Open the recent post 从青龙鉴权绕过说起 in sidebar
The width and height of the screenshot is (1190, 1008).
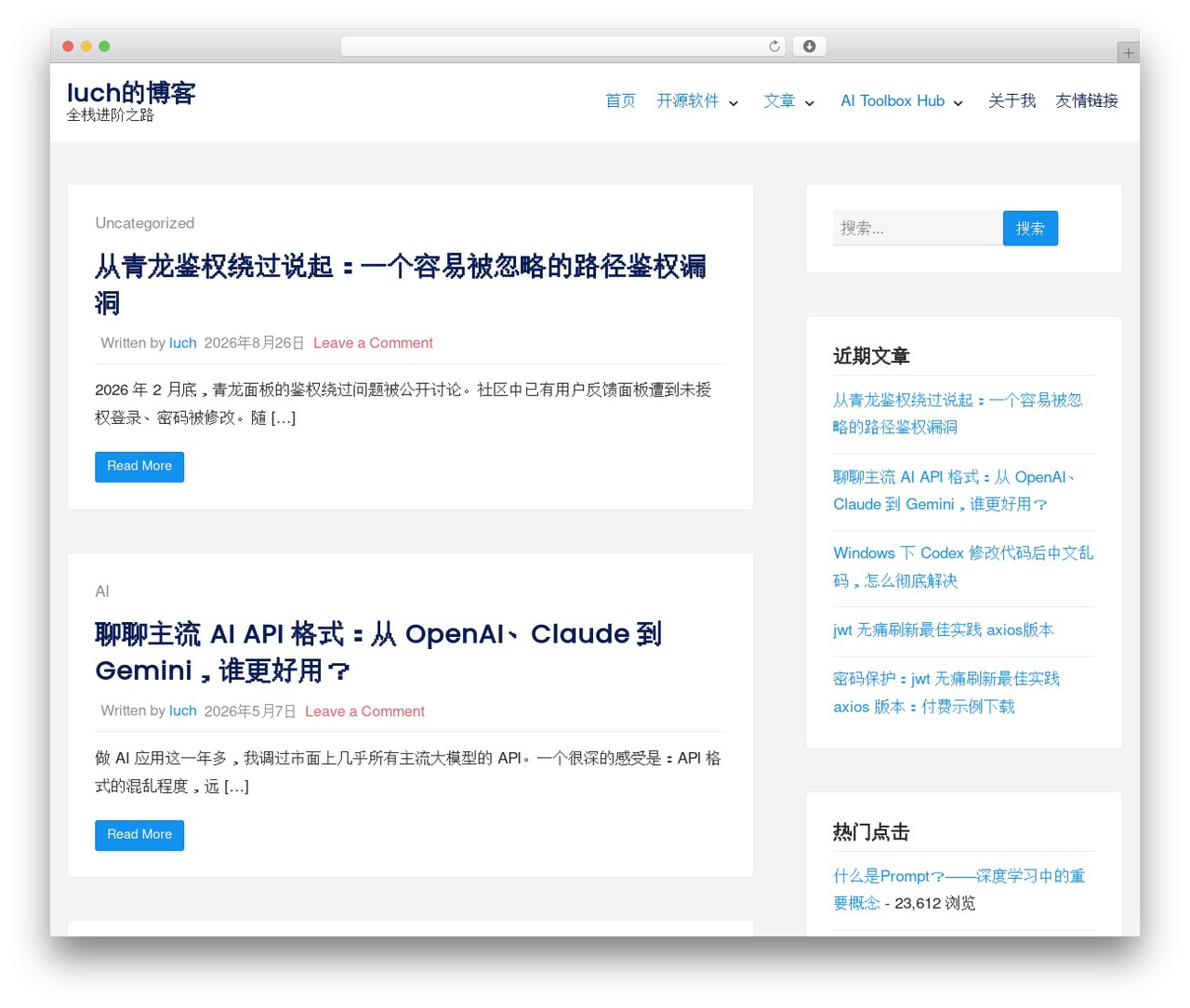(958, 414)
